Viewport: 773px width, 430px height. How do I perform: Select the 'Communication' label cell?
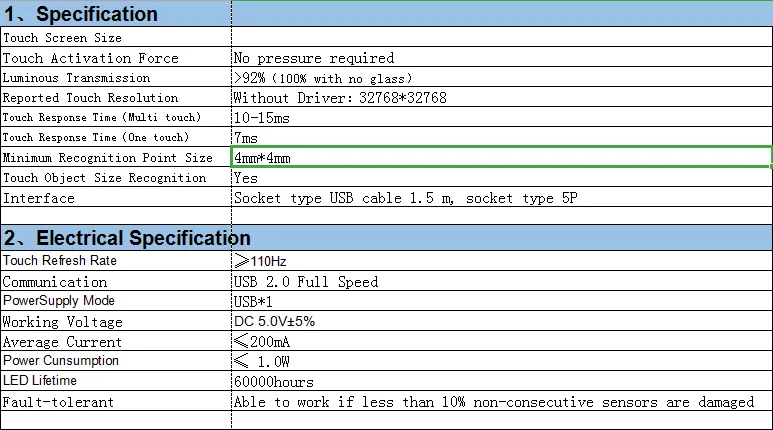pyautogui.click(x=116, y=281)
